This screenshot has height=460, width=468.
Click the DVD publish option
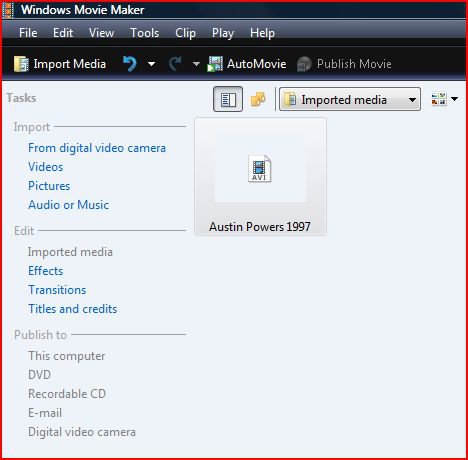40,375
